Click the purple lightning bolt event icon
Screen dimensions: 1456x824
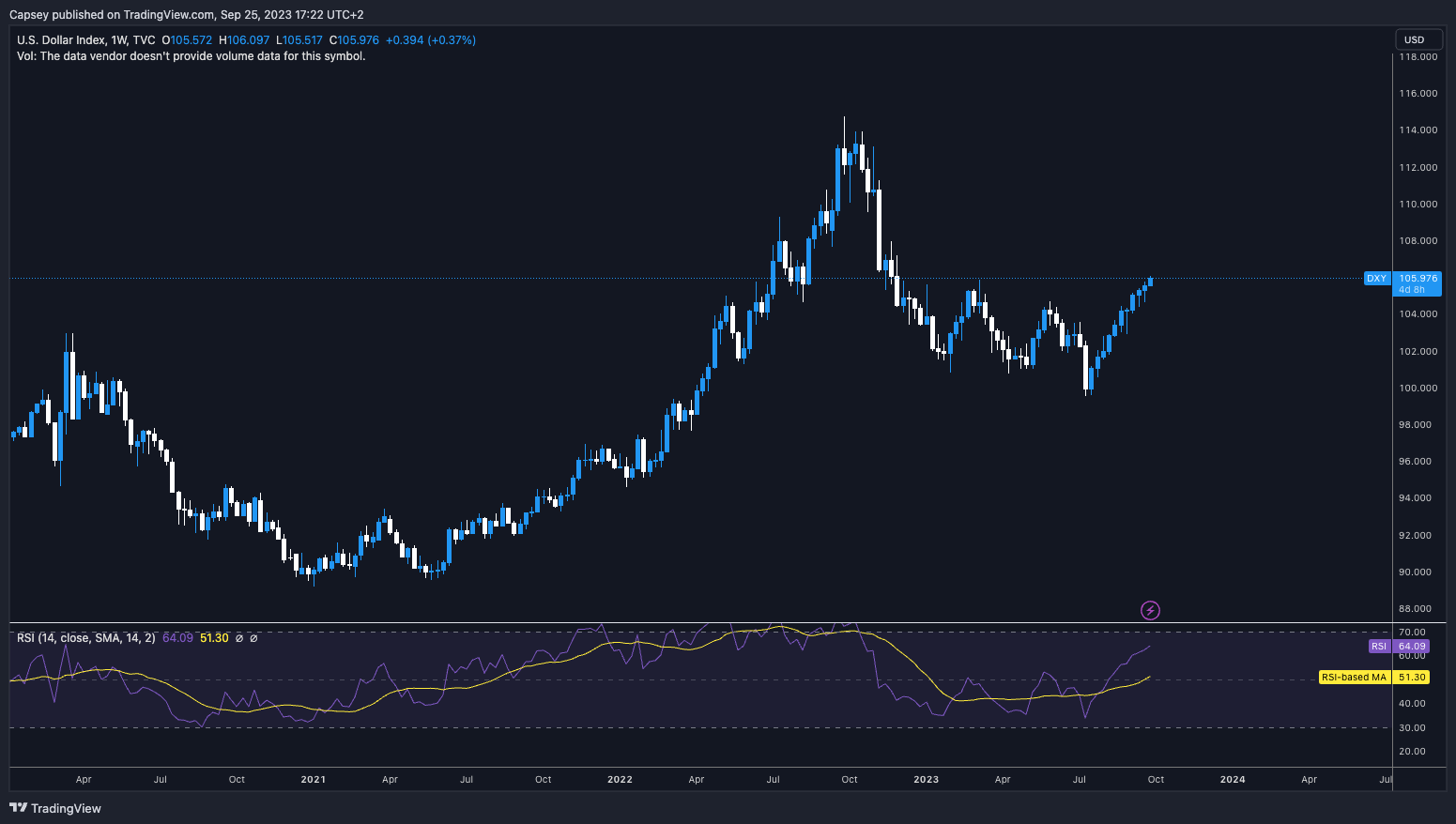(x=1150, y=611)
